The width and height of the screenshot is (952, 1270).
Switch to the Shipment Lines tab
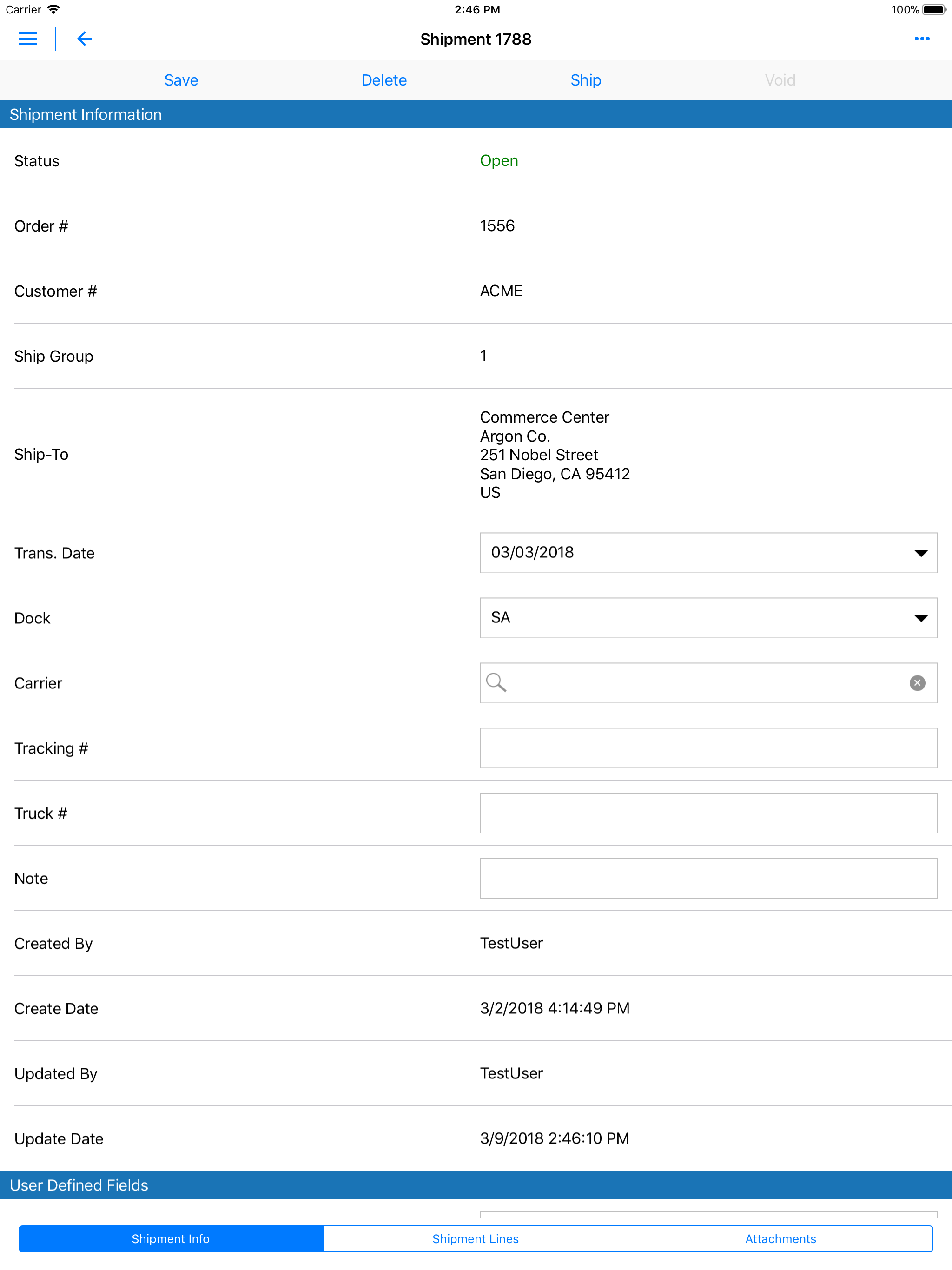pyautogui.click(x=476, y=1238)
